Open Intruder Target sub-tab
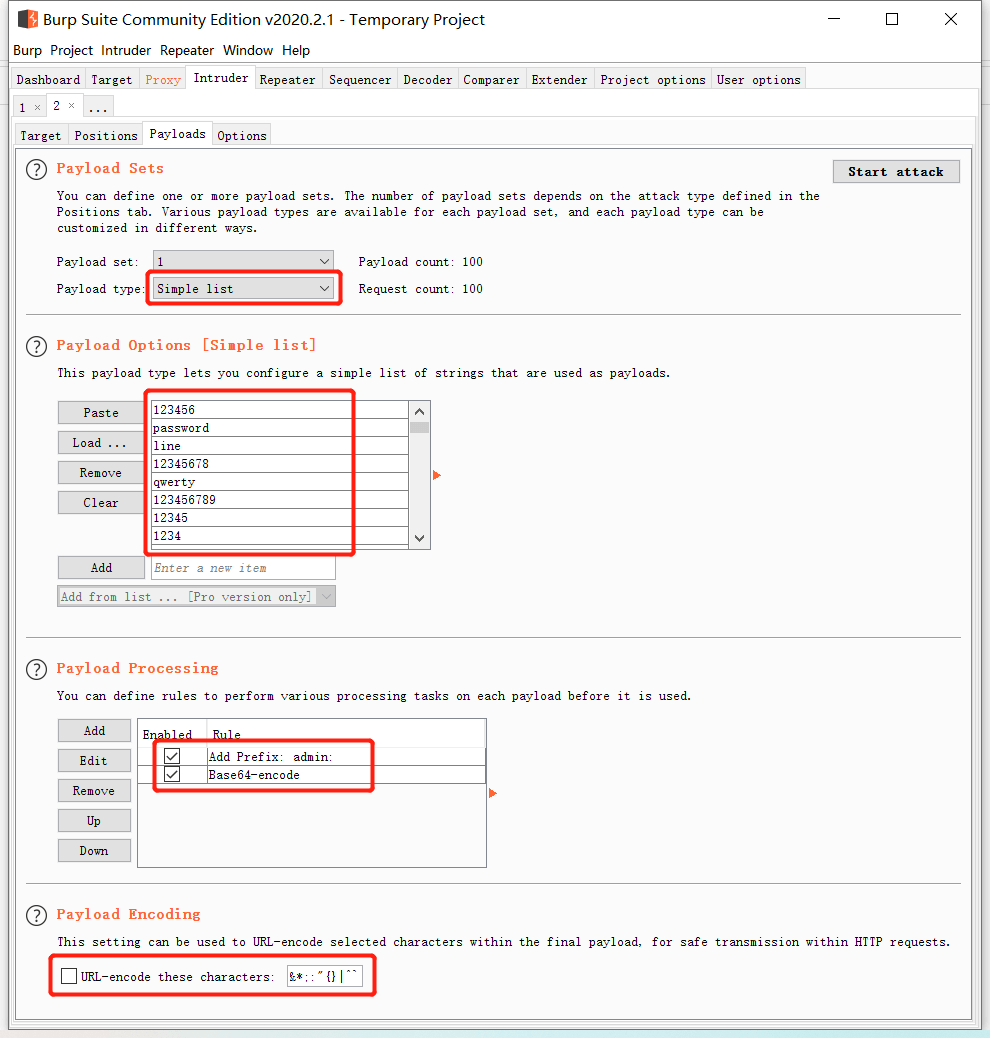The image size is (990, 1038). pos(40,135)
